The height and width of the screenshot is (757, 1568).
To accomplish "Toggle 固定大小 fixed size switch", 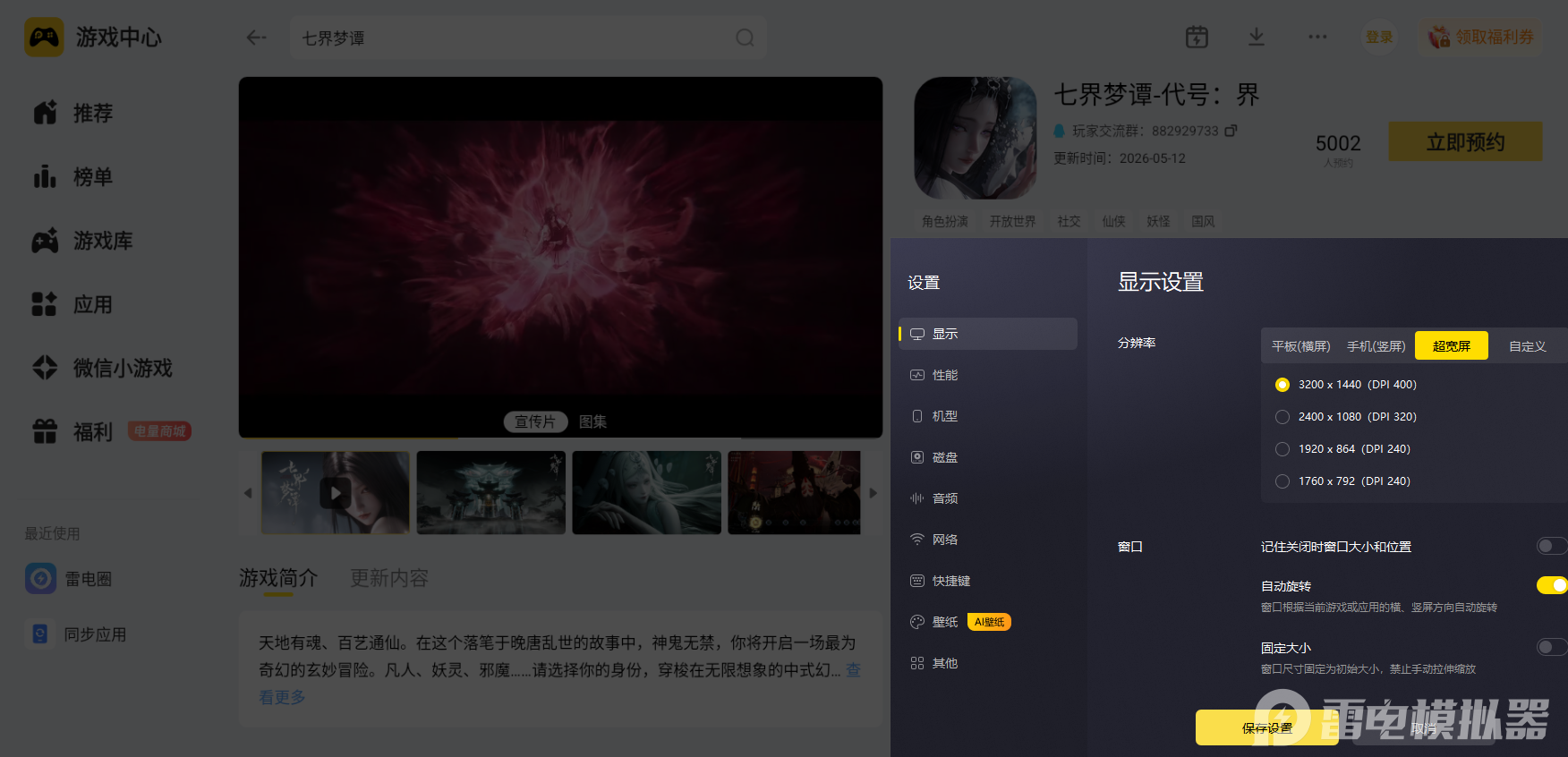I will point(1552,647).
